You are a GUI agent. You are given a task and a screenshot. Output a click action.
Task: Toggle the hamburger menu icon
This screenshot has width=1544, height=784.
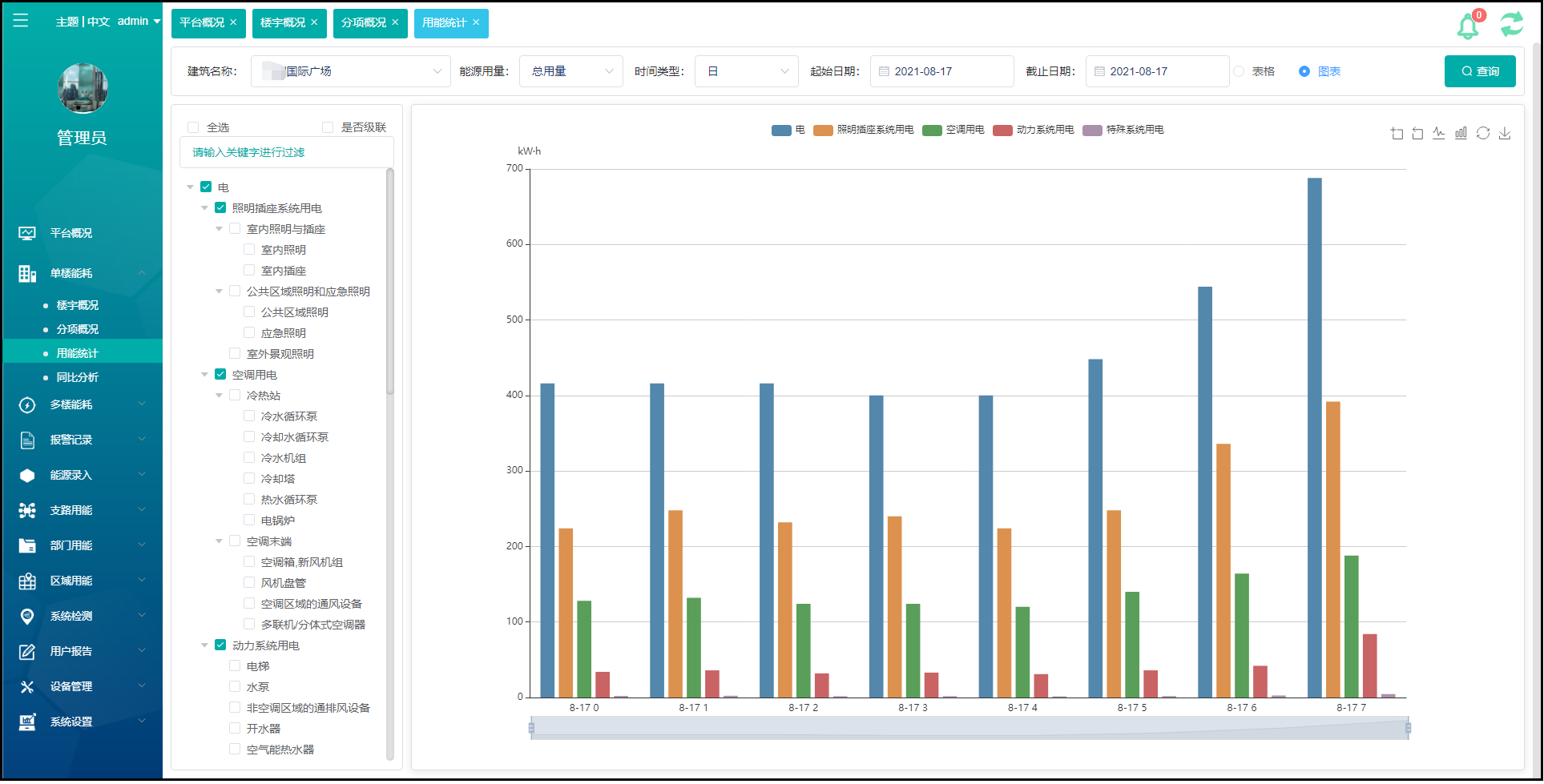click(21, 21)
